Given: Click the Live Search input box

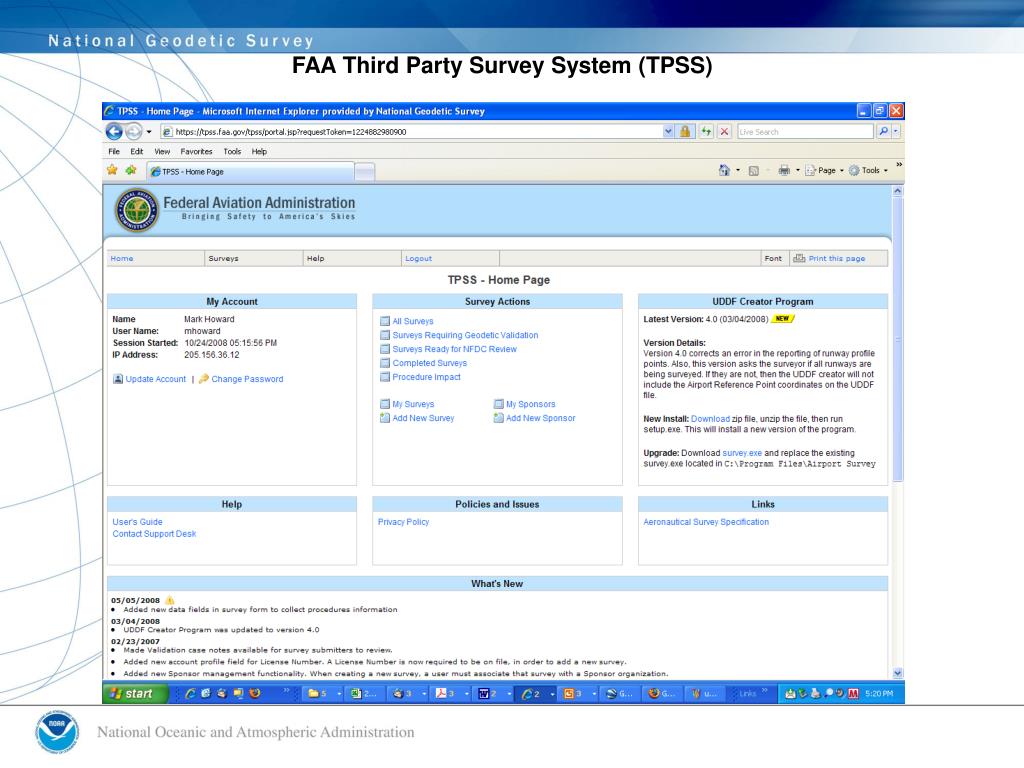Looking at the screenshot, I should pos(805,131).
